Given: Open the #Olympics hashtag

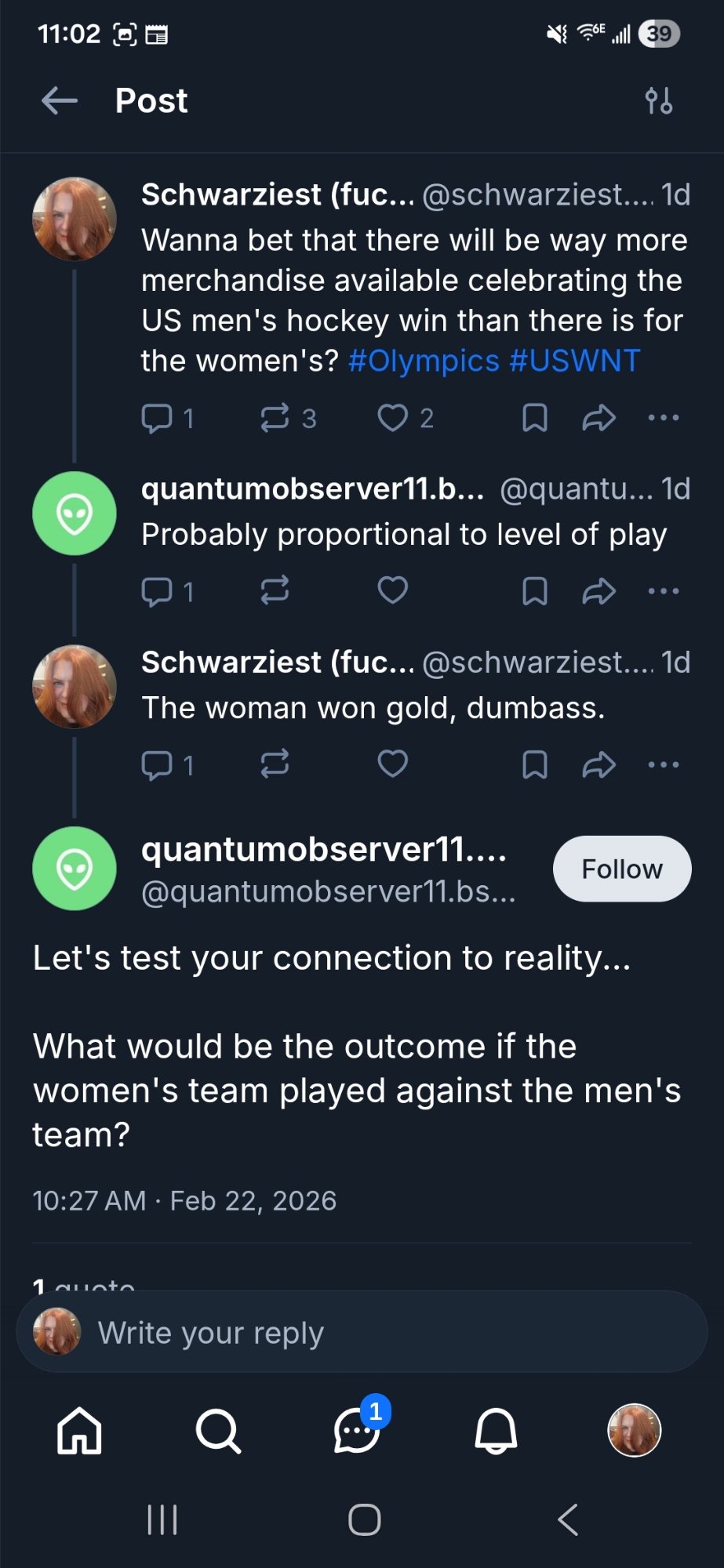Looking at the screenshot, I should [424, 361].
